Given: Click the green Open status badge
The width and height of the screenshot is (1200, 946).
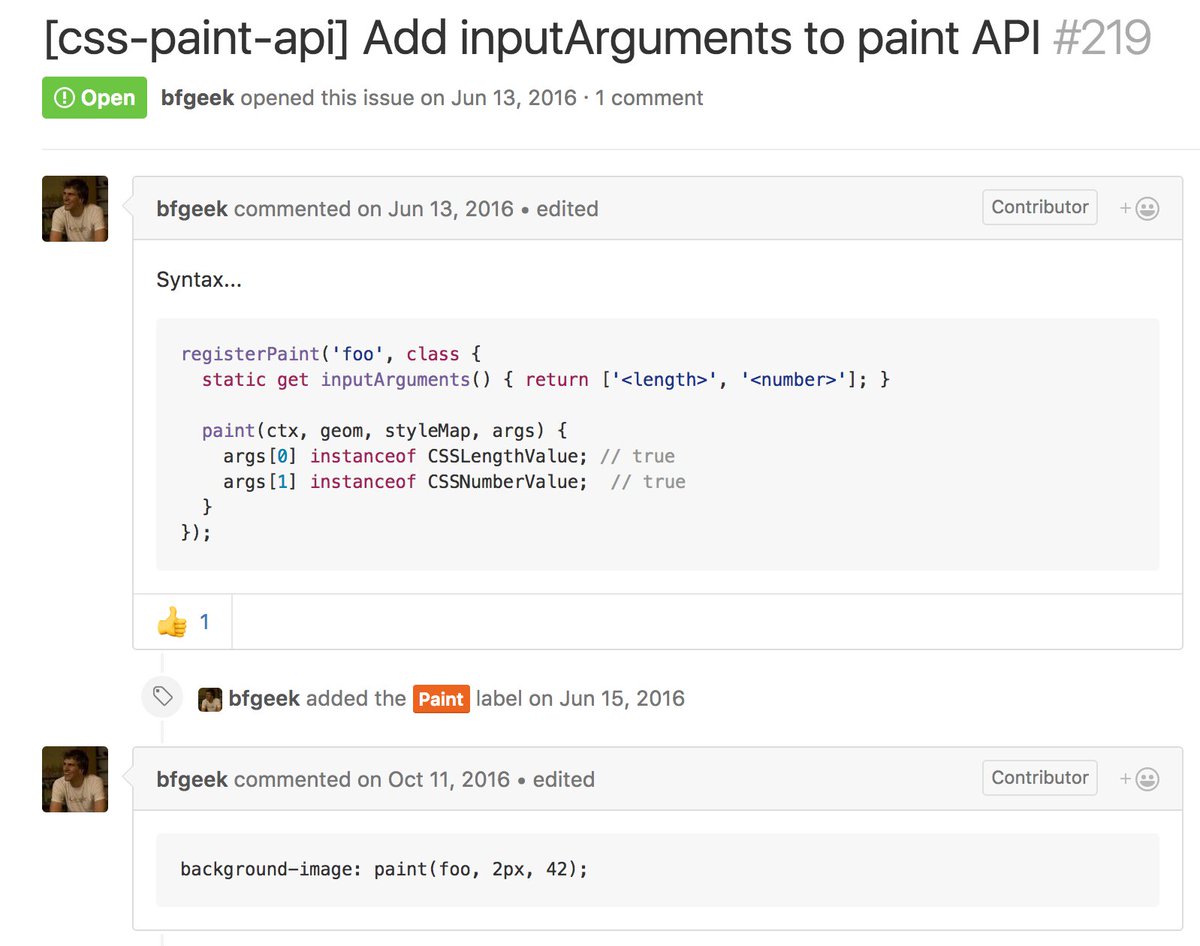Looking at the screenshot, I should 94,97.
